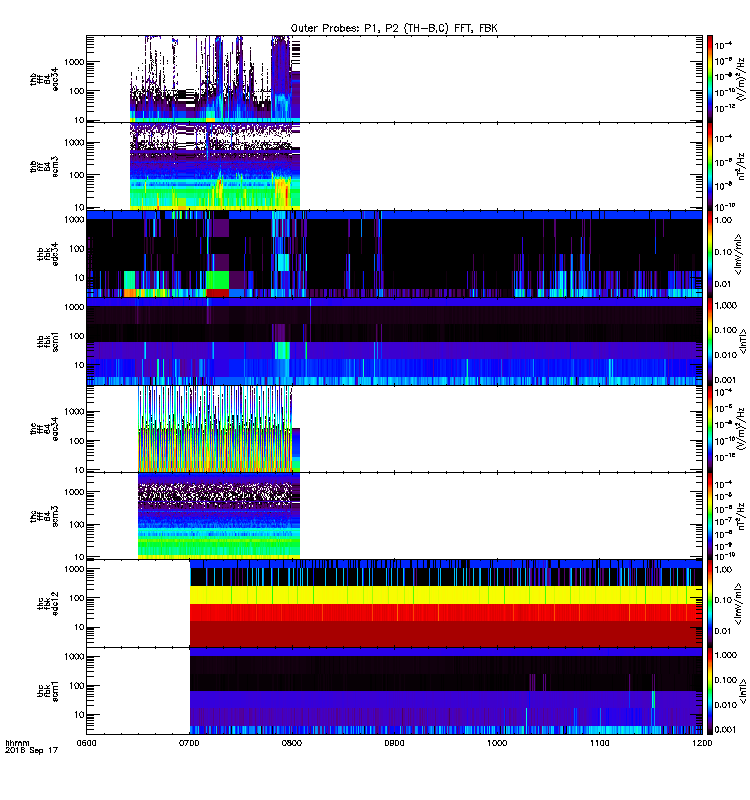Select the thb fbk edc34 panel label
This screenshot has width=750, height=800.
(47, 254)
